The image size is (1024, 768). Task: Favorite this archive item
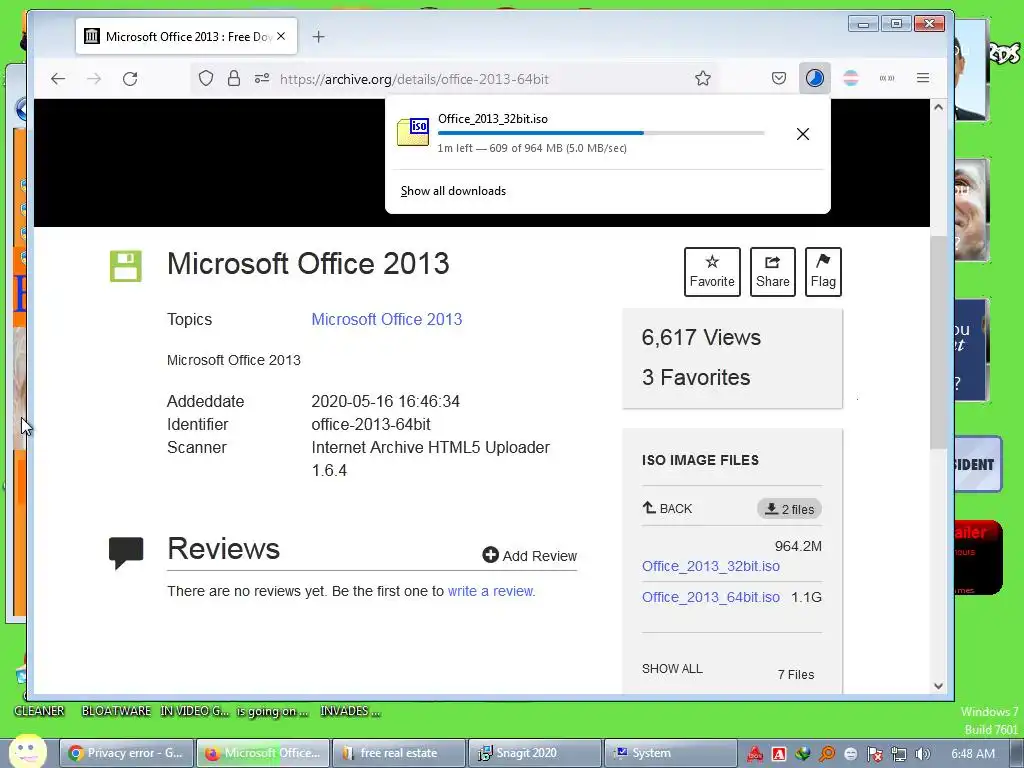[x=712, y=272]
